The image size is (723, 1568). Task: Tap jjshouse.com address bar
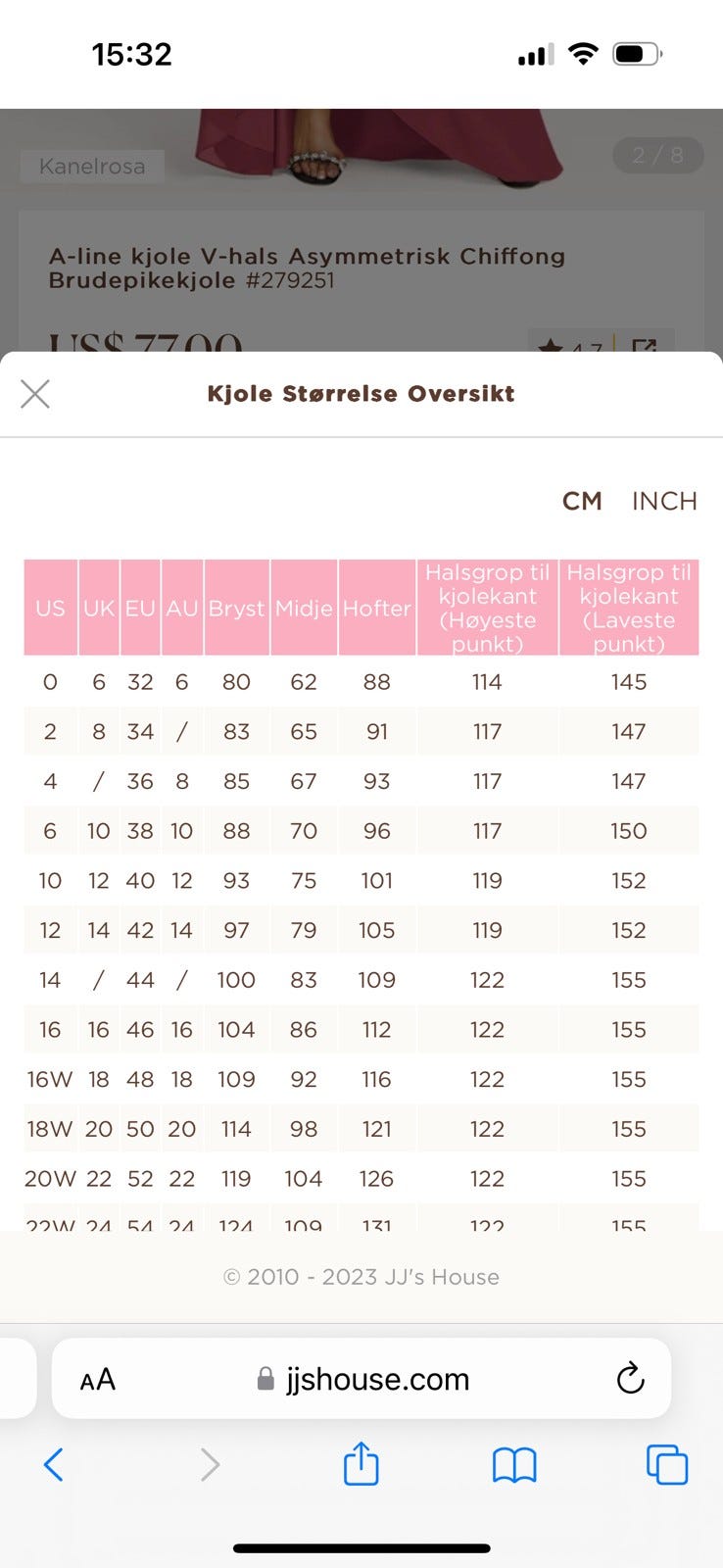pyautogui.click(x=377, y=1379)
